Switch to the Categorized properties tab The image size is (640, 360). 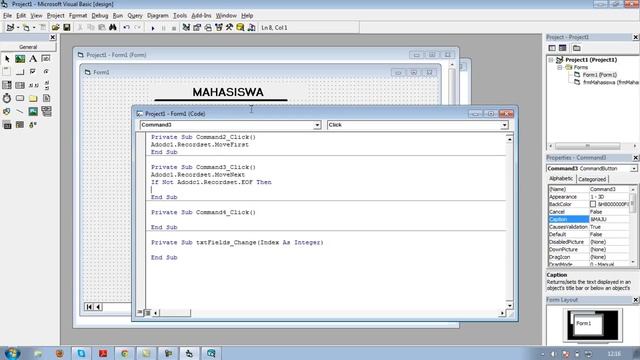592,179
